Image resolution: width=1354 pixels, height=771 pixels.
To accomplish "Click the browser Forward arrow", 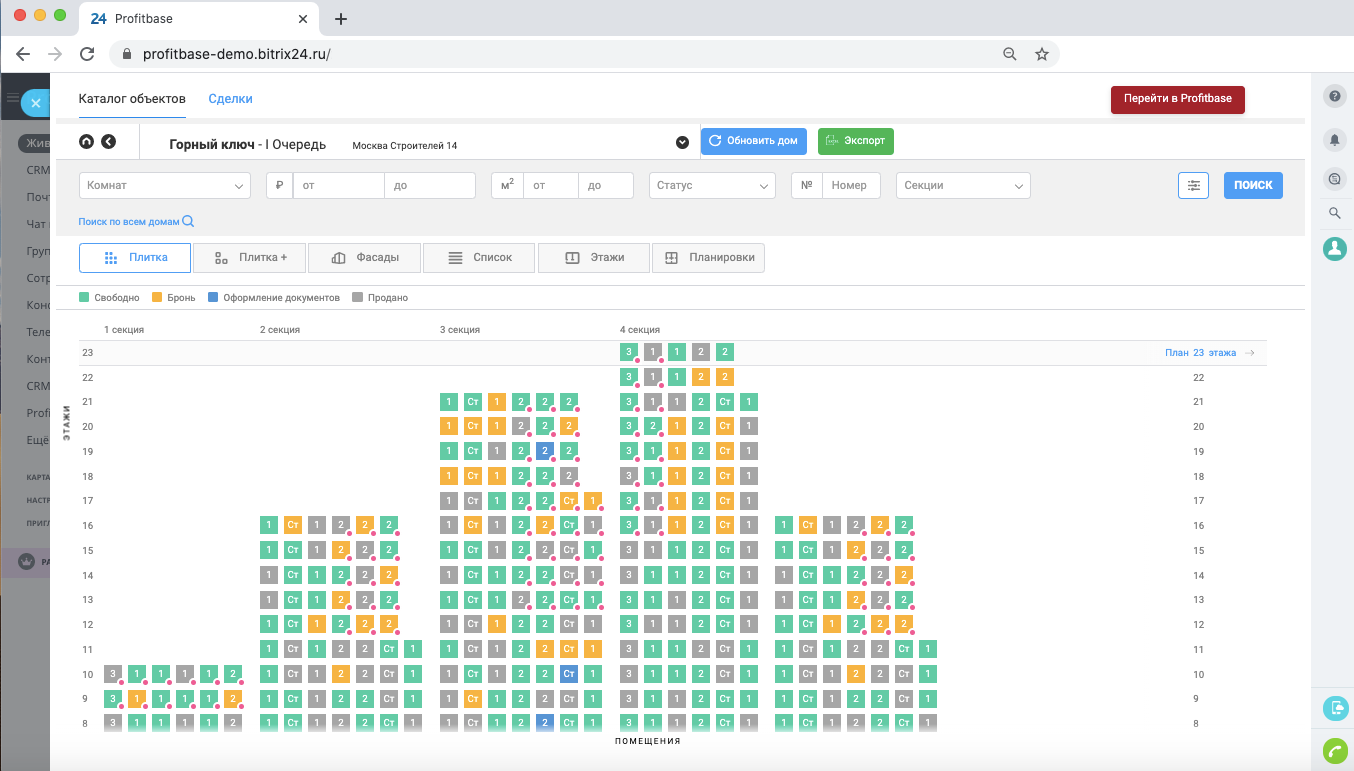I will coord(55,54).
